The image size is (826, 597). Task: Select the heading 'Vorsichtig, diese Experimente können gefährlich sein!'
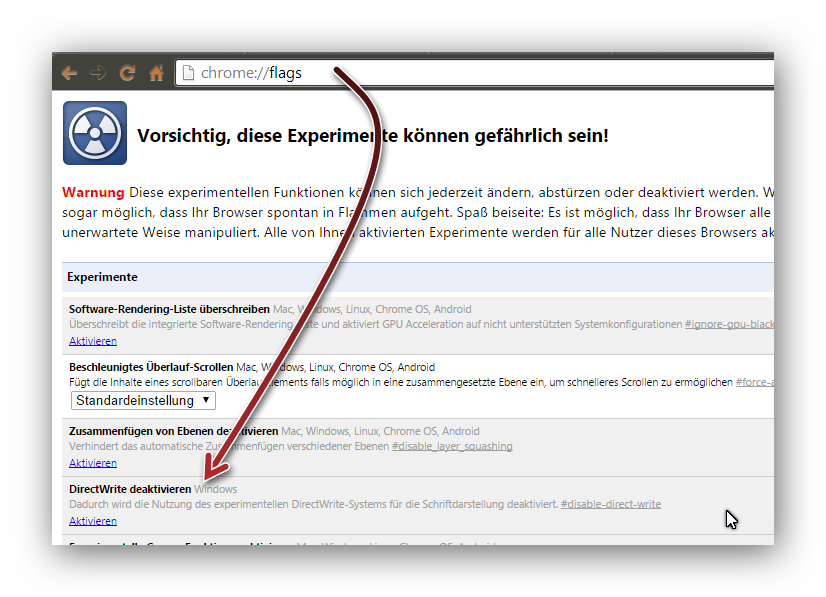click(372, 135)
